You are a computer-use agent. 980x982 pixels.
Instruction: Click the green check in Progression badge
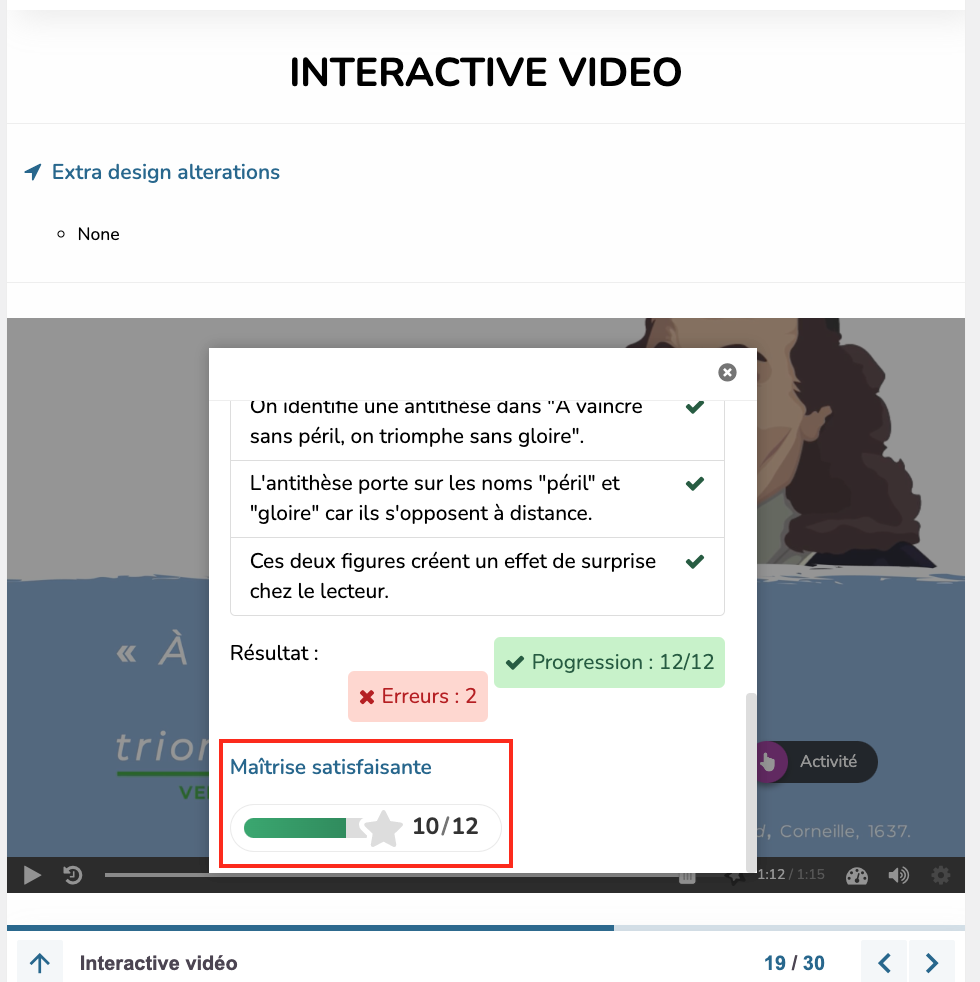(x=515, y=663)
